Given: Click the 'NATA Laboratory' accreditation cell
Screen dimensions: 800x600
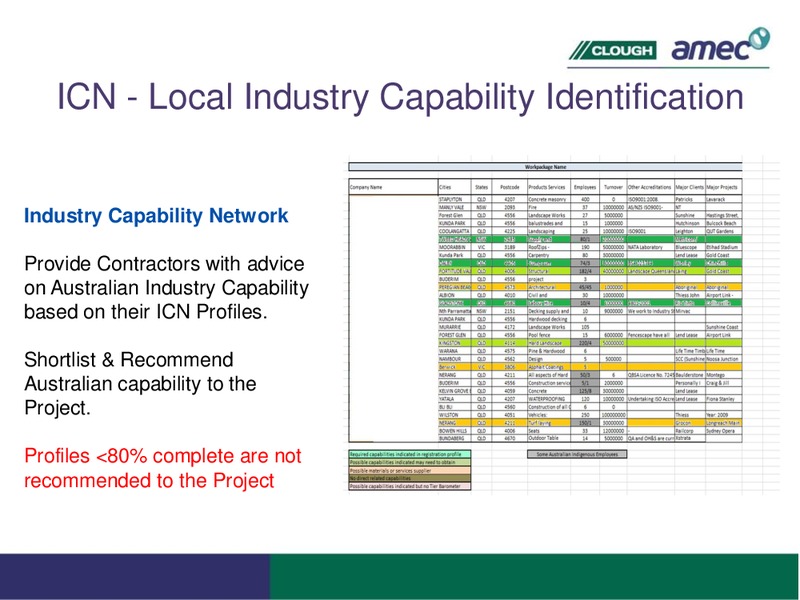Looking at the screenshot, I should click(651, 247).
